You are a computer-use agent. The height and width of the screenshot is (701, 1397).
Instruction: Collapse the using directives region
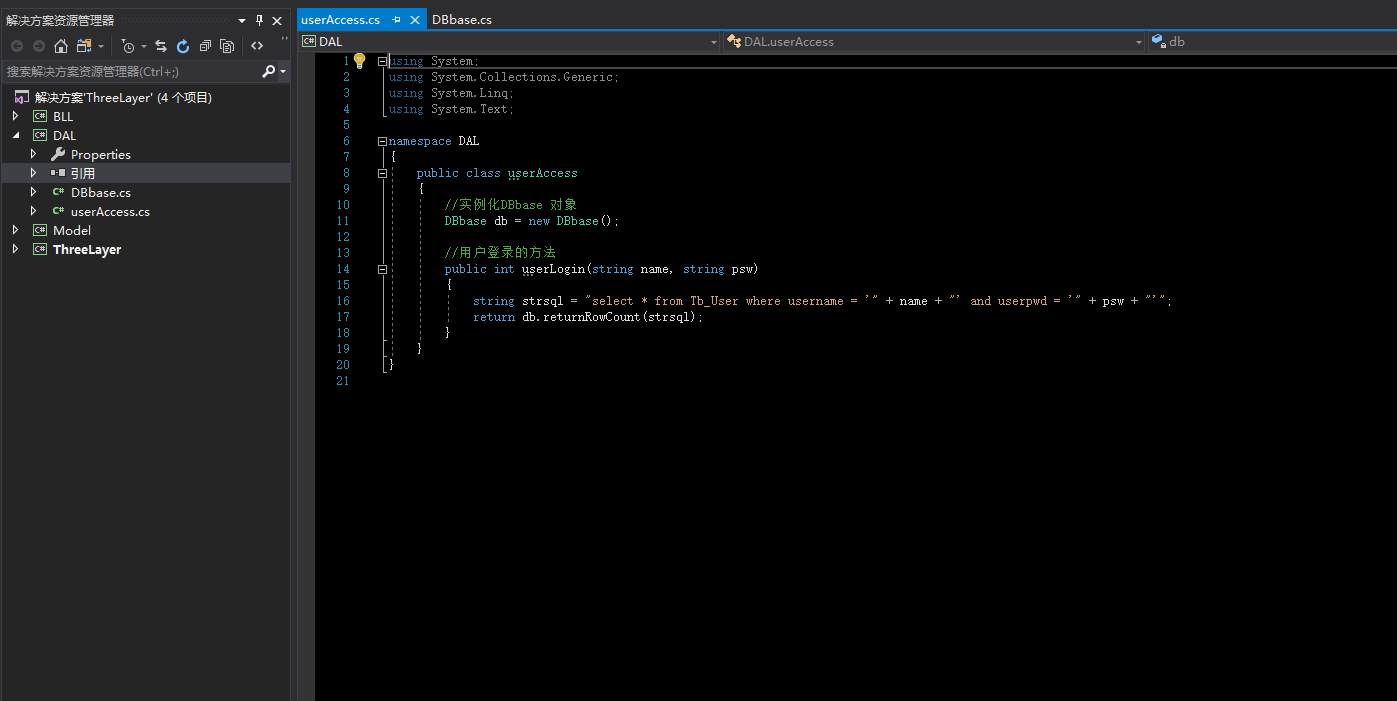382,61
